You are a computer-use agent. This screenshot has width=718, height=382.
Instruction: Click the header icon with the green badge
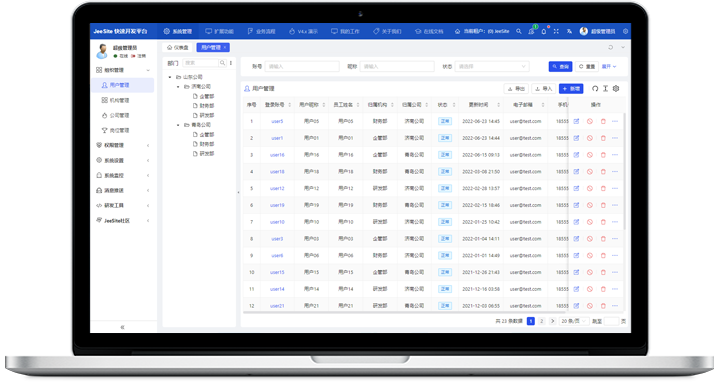click(x=531, y=32)
